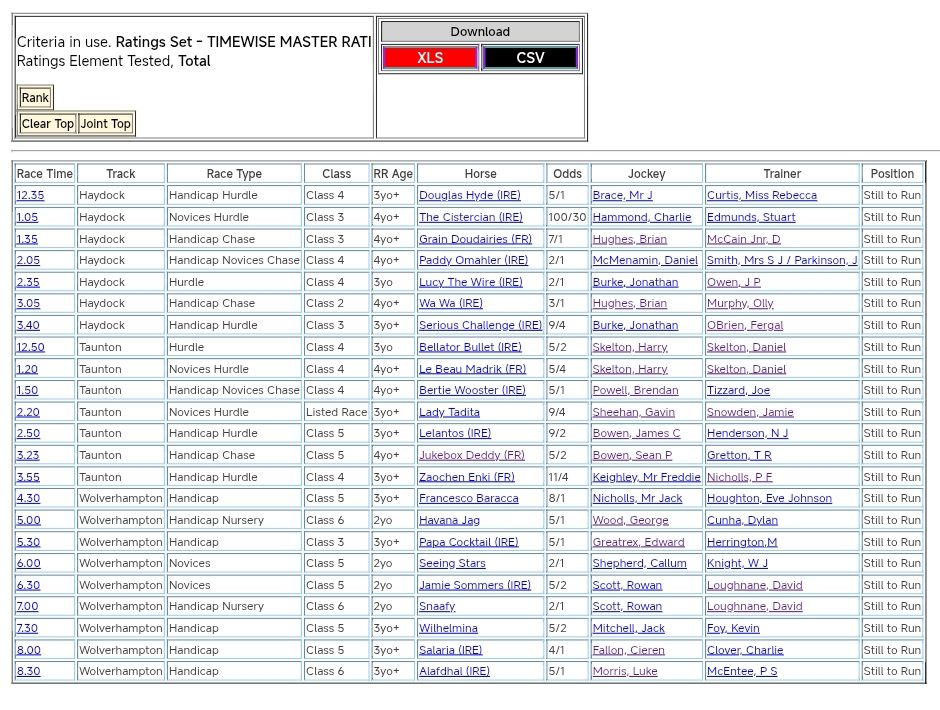View horse Seeing Stars
This screenshot has width=940, height=710.
pyautogui.click(x=452, y=564)
